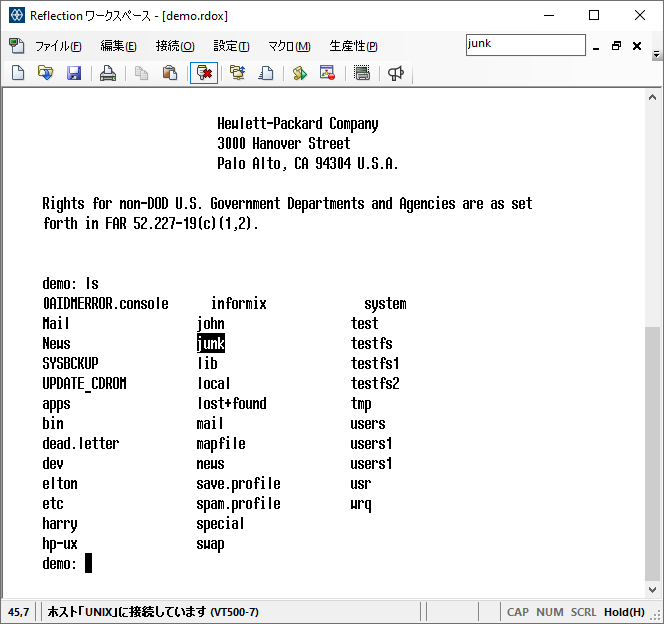Click the system entry in listing
This screenshot has width=664, height=624.
[x=385, y=304]
